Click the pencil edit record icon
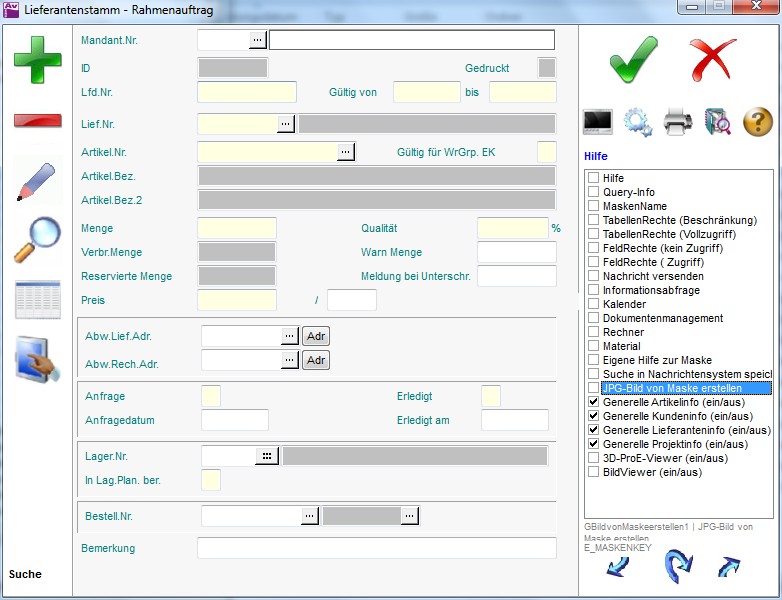This screenshot has width=782, height=600. (x=36, y=180)
